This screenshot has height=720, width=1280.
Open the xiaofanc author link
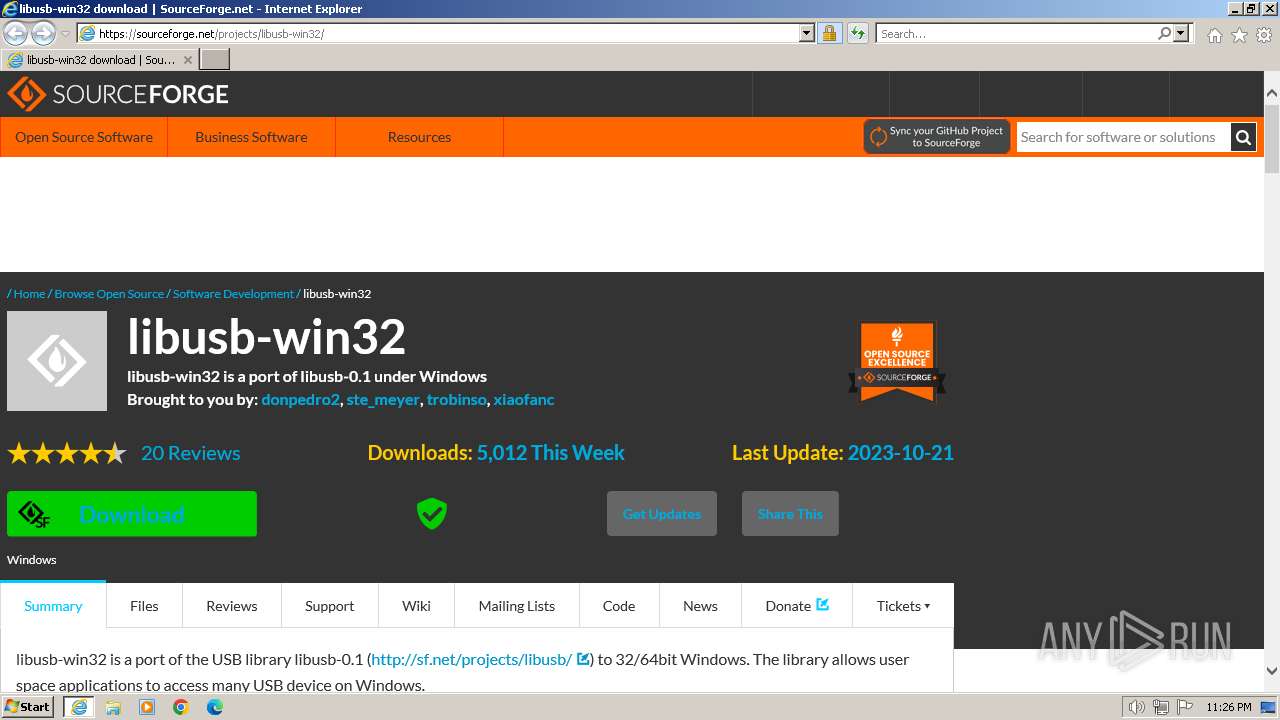pyautogui.click(x=524, y=400)
